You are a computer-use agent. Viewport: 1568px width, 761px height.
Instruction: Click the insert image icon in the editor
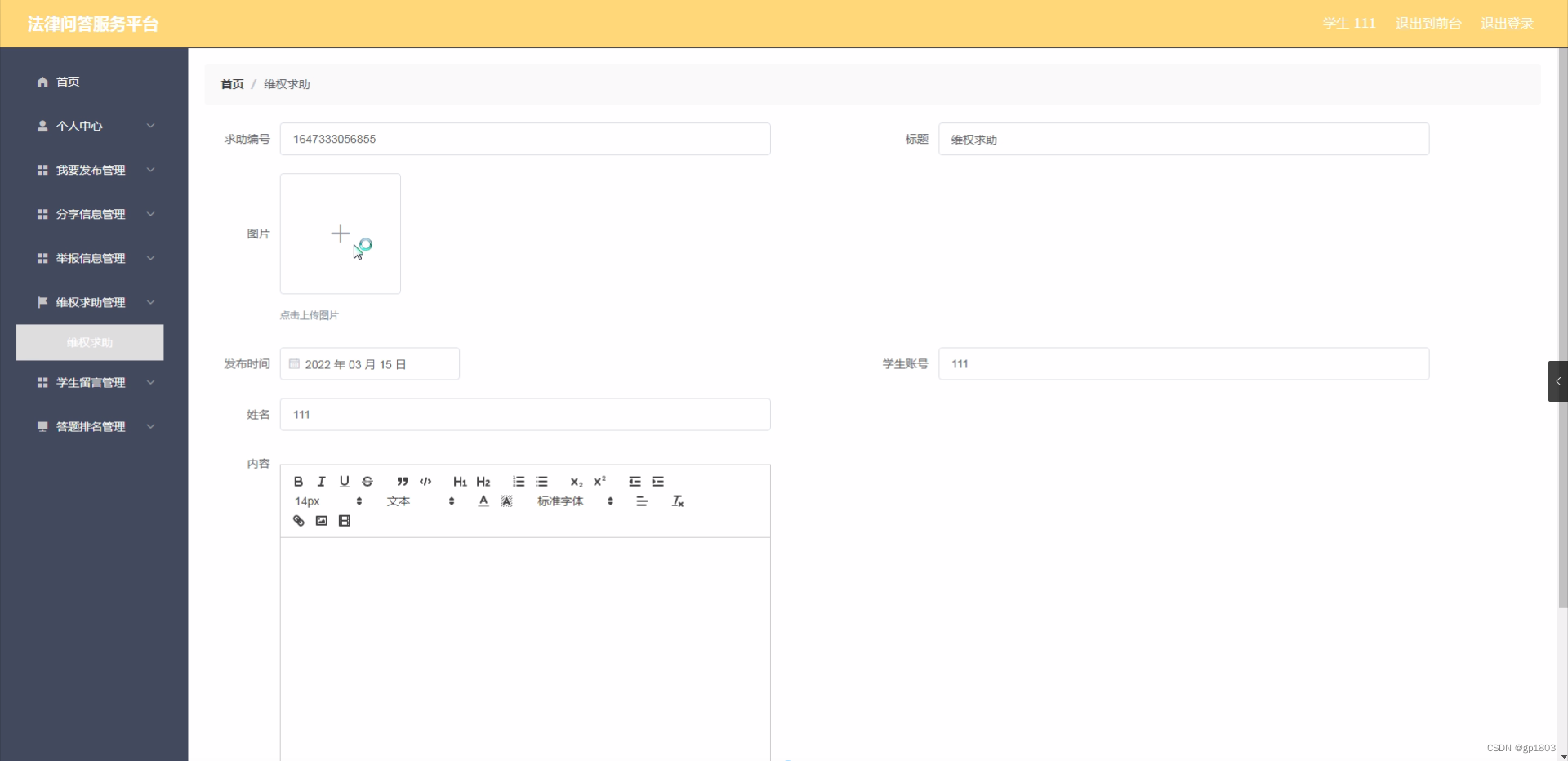click(x=321, y=520)
